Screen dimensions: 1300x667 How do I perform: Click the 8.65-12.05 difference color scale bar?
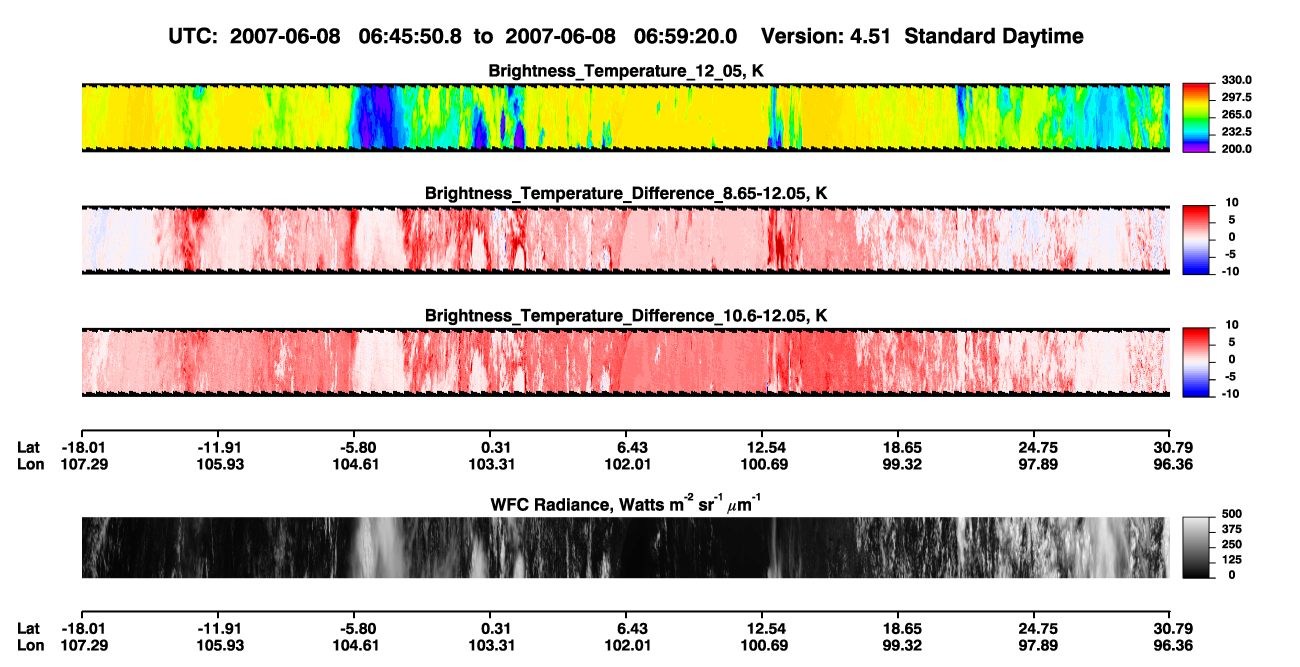(1198, 238)
